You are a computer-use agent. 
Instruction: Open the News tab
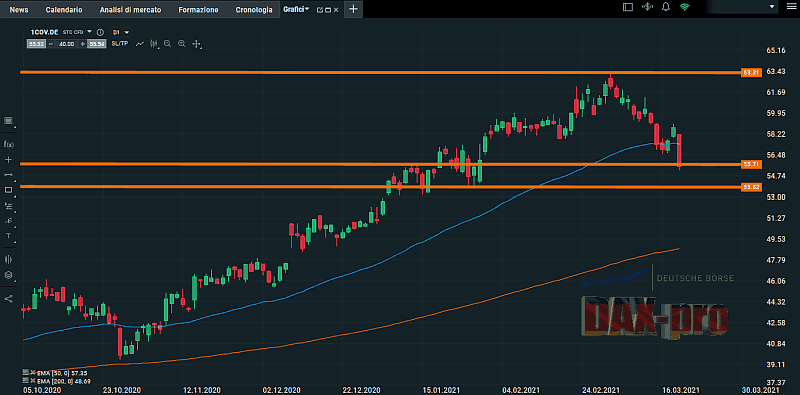tap(19, 10)
